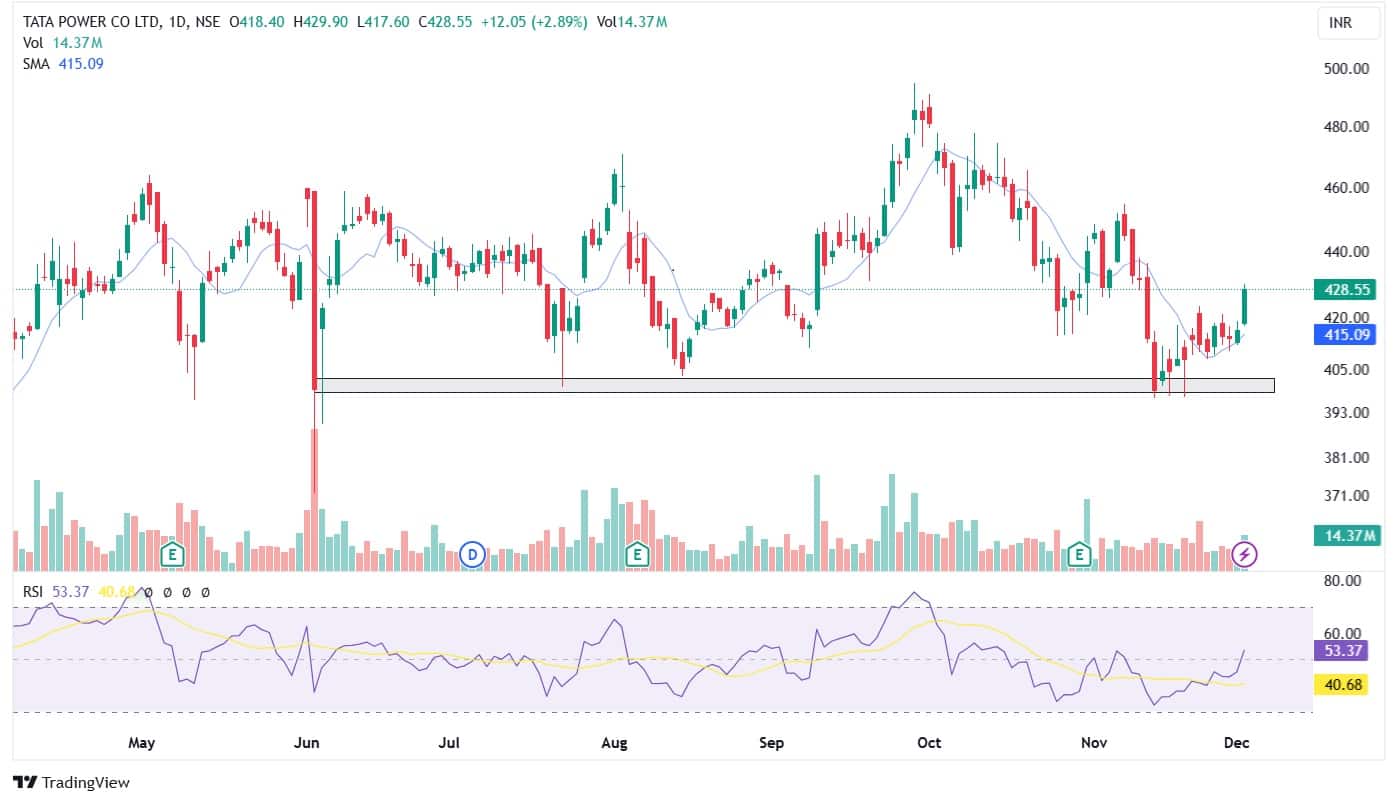Click the green 14.37M volume axis label

pyautogui.click(x=1347, y=537)
